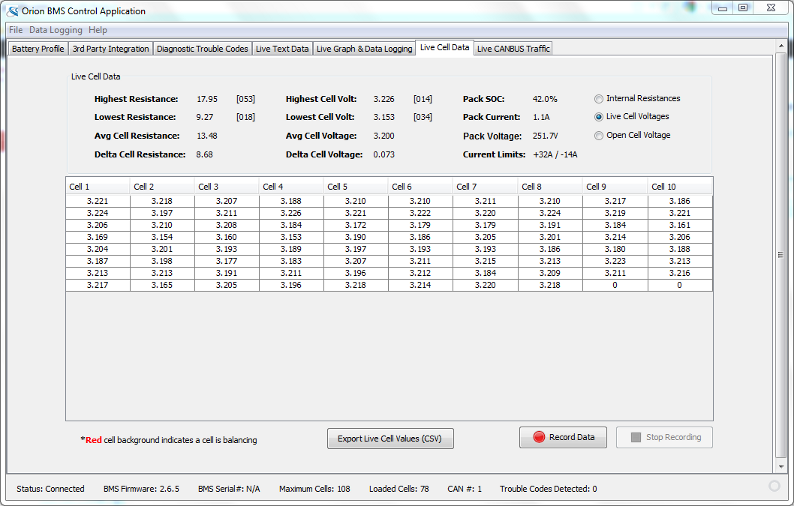Click the BMS Firmware: 2.6.5 status entry

pyautogui.click(x=141, y=489)
